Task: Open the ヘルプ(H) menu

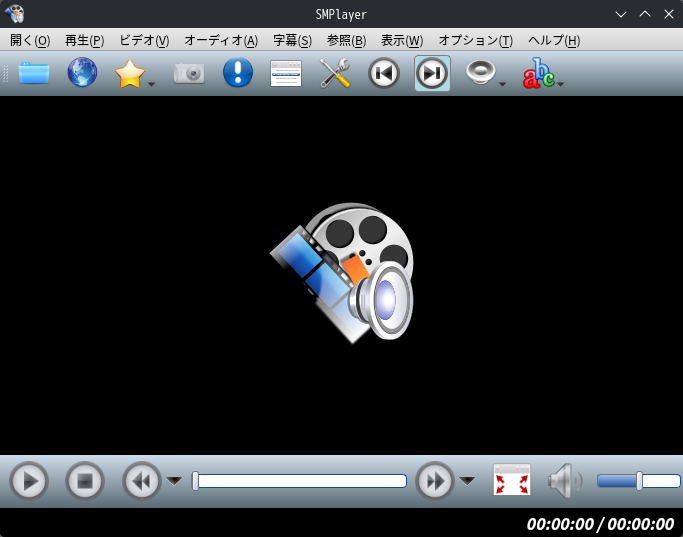Action: click(x=554, y=41)
